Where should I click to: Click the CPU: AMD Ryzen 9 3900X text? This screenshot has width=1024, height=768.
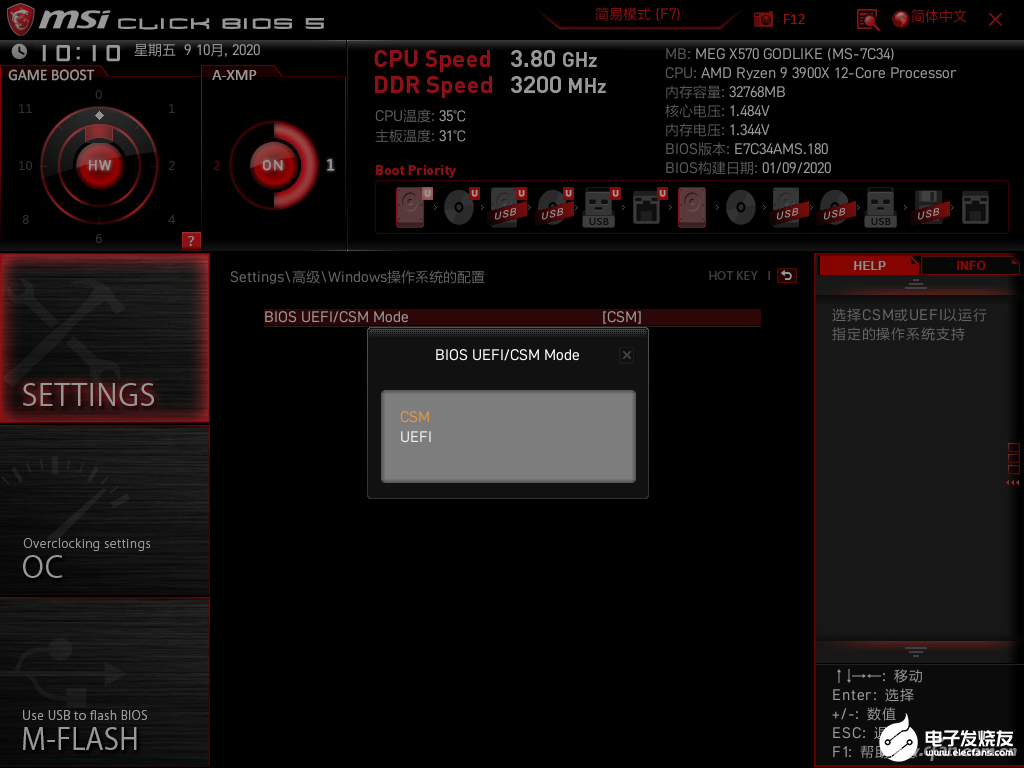[810, 73]
